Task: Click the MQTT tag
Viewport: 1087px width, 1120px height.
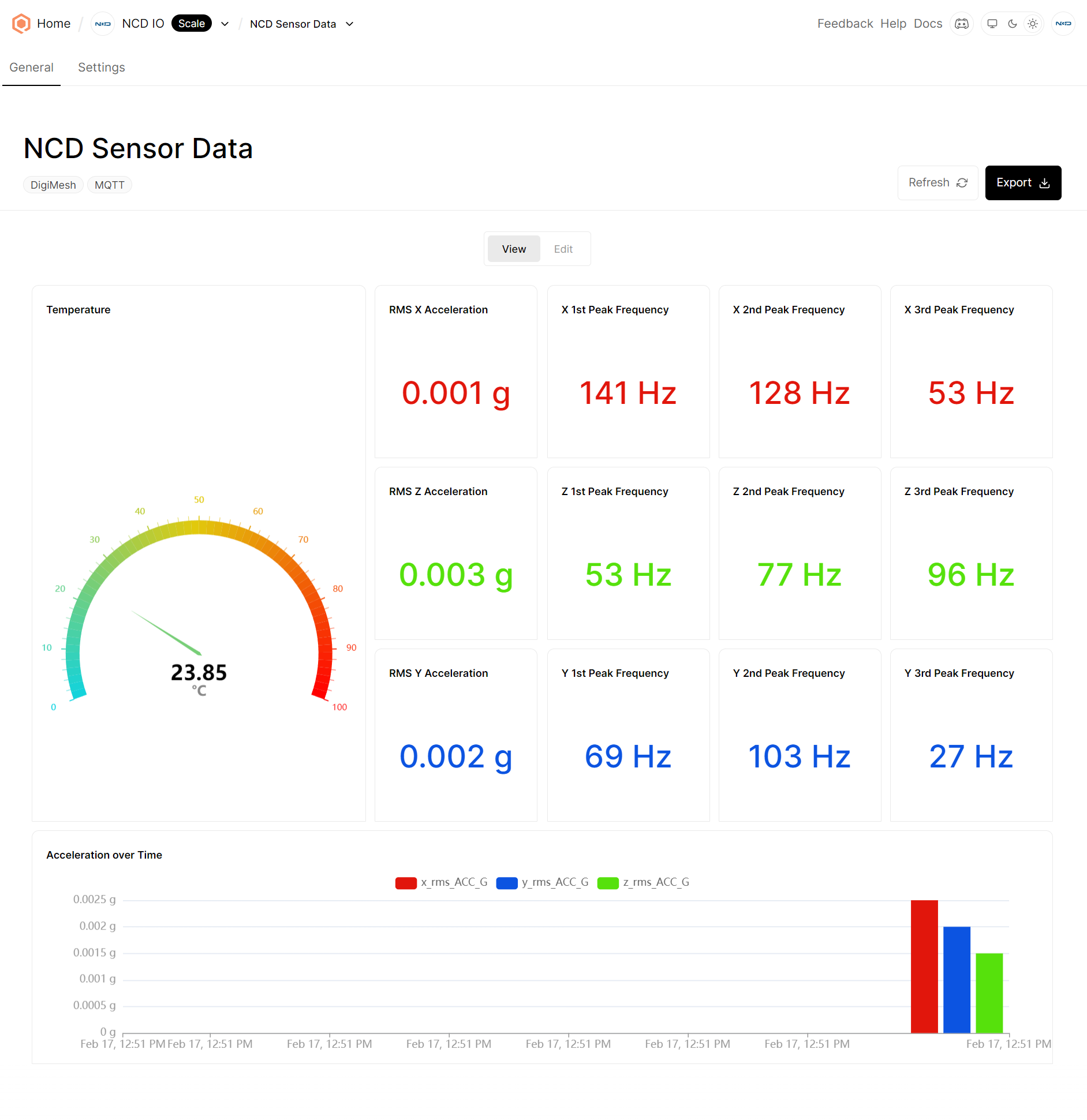Action: pos(110,185)
